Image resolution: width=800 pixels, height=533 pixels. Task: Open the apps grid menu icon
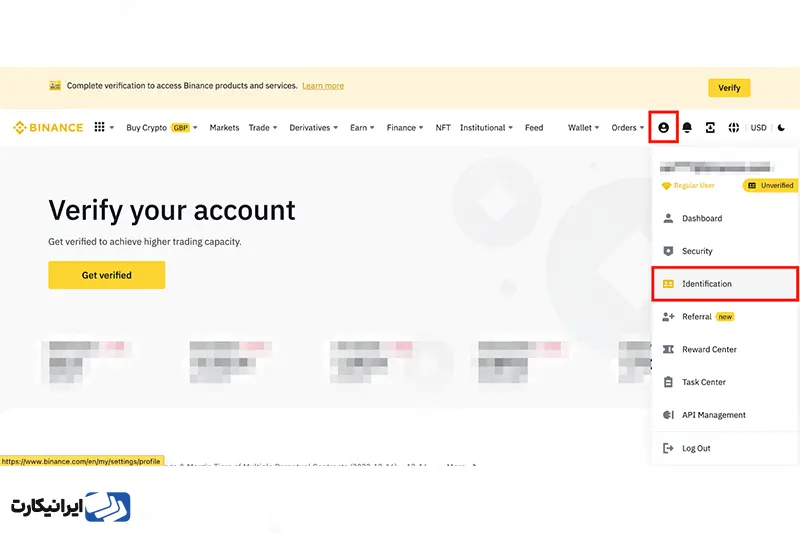[x=99, y=127]
